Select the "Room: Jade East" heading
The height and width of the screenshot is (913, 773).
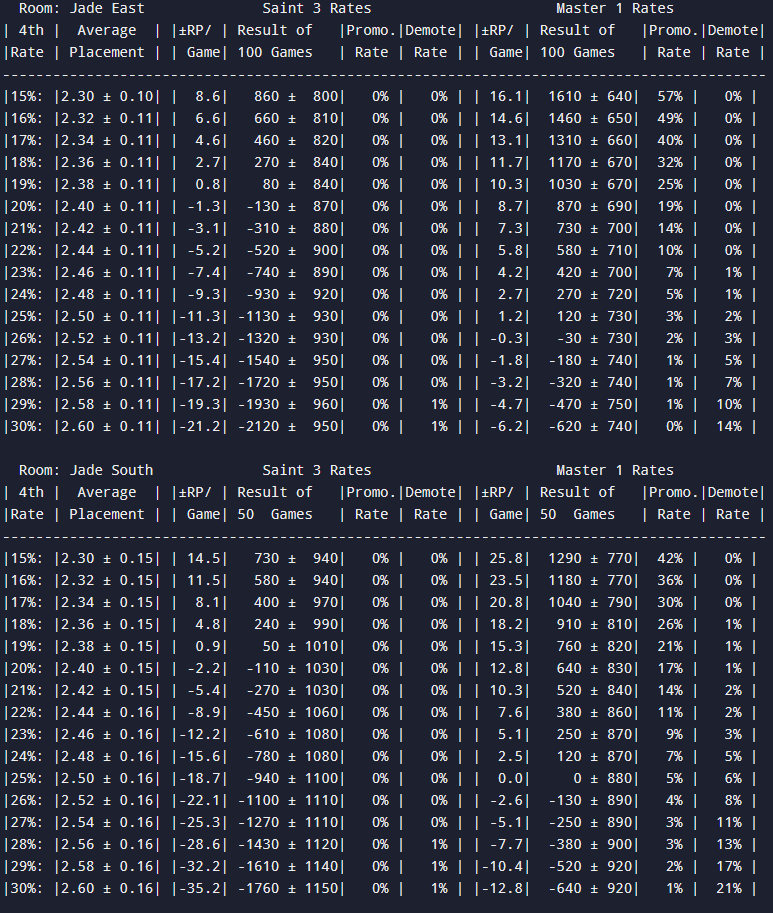point(81,9)
